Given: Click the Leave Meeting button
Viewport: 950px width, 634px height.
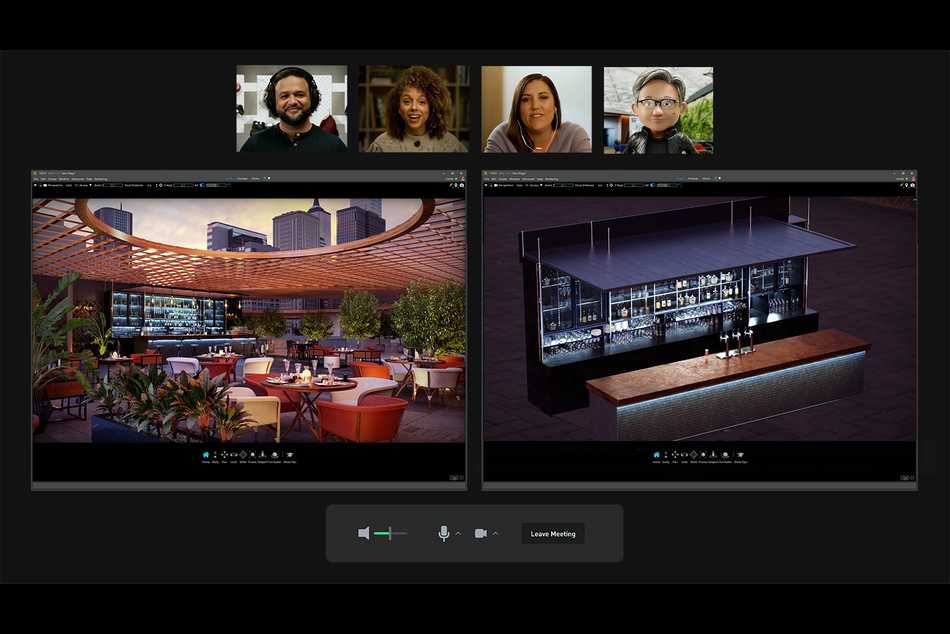Looking at the screenshot, I should click(553, 534).
